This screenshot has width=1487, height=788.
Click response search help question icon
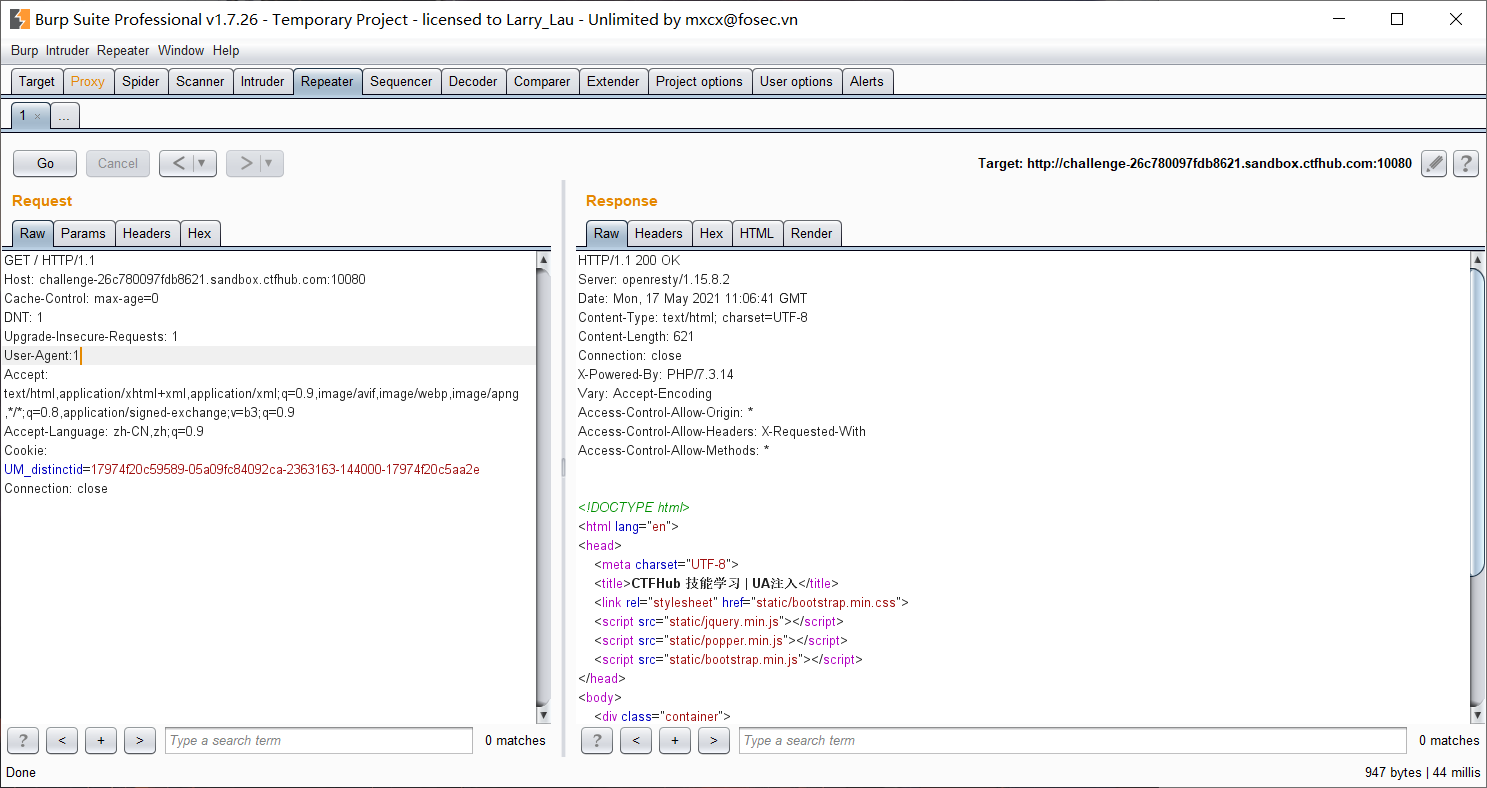pos(596,740)
